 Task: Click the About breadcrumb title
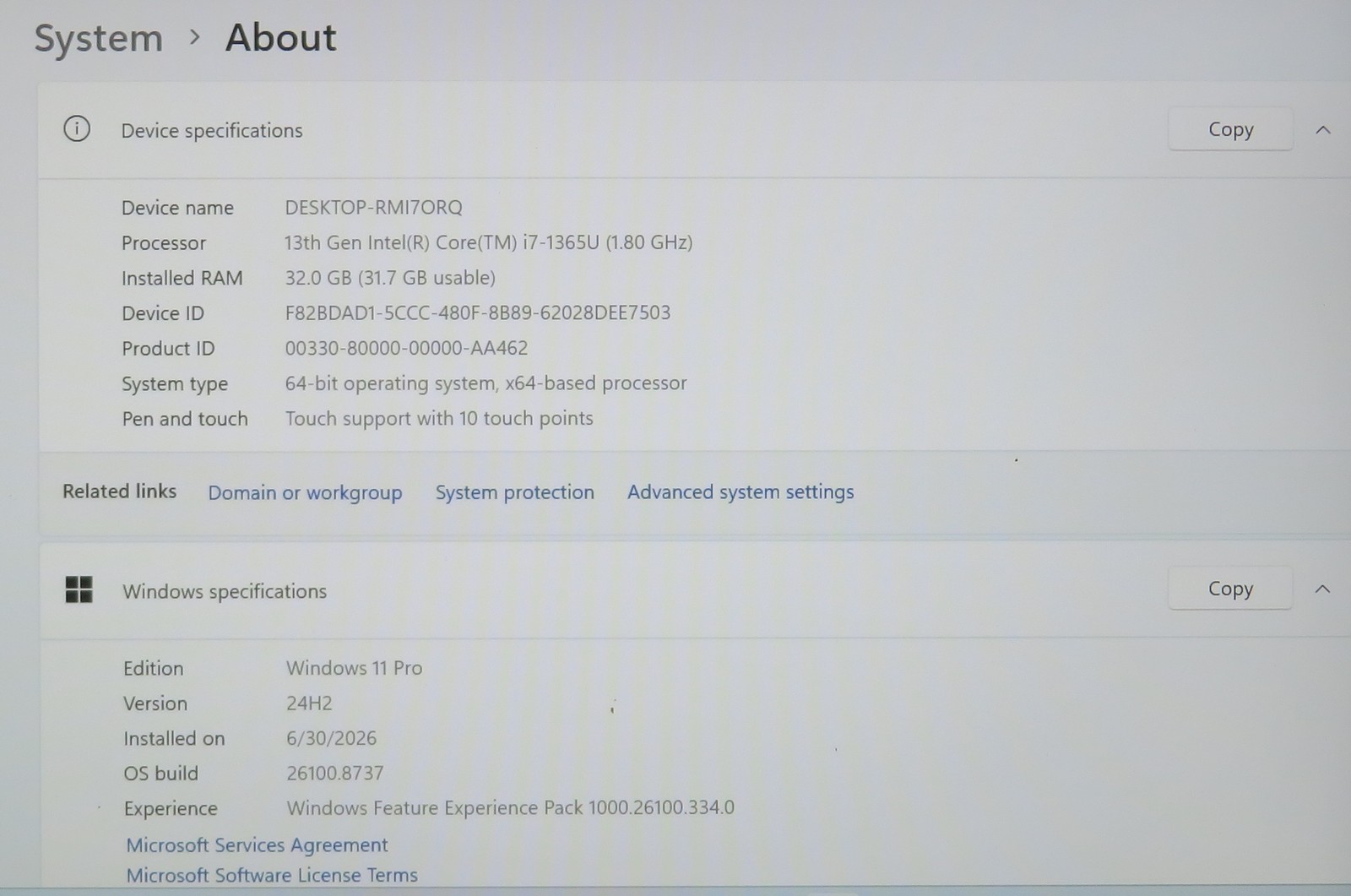pos(280,38)
